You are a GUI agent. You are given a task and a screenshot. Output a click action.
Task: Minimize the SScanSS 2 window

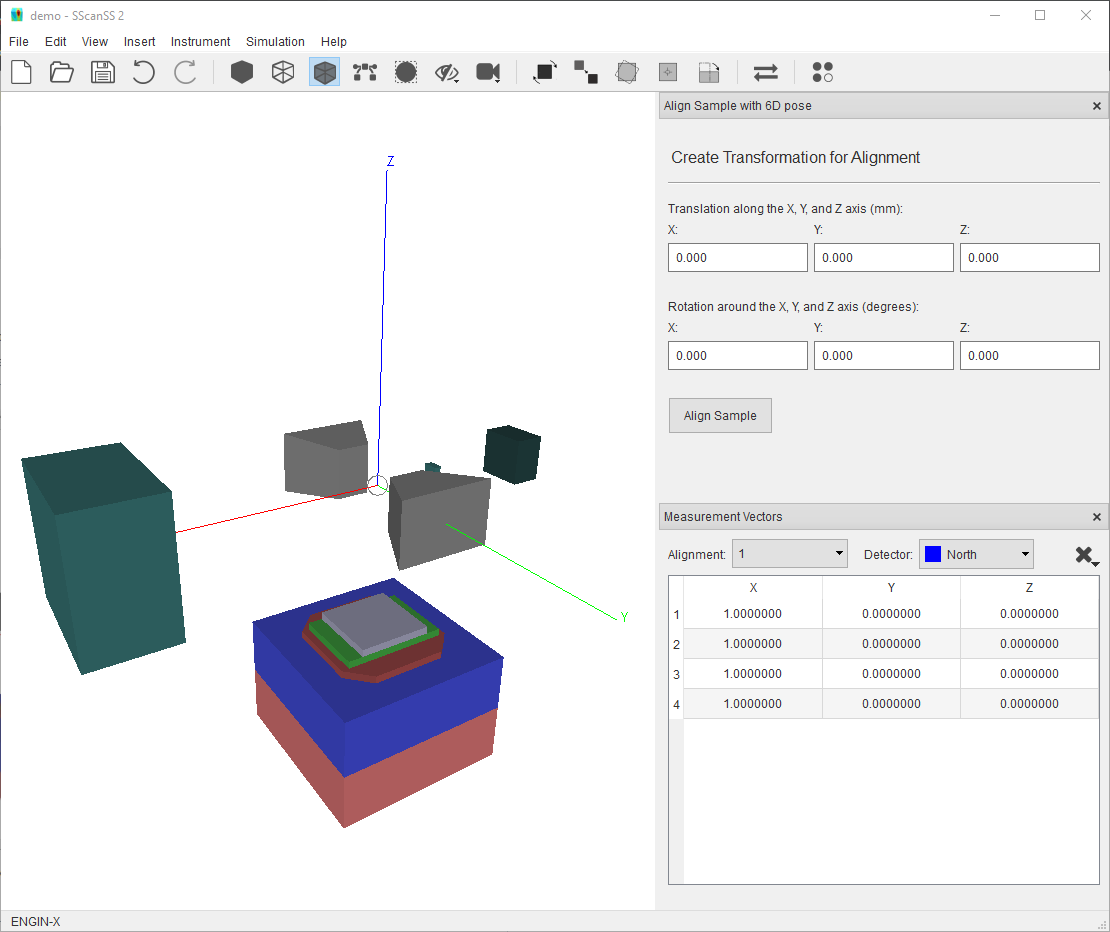point(995,15)
